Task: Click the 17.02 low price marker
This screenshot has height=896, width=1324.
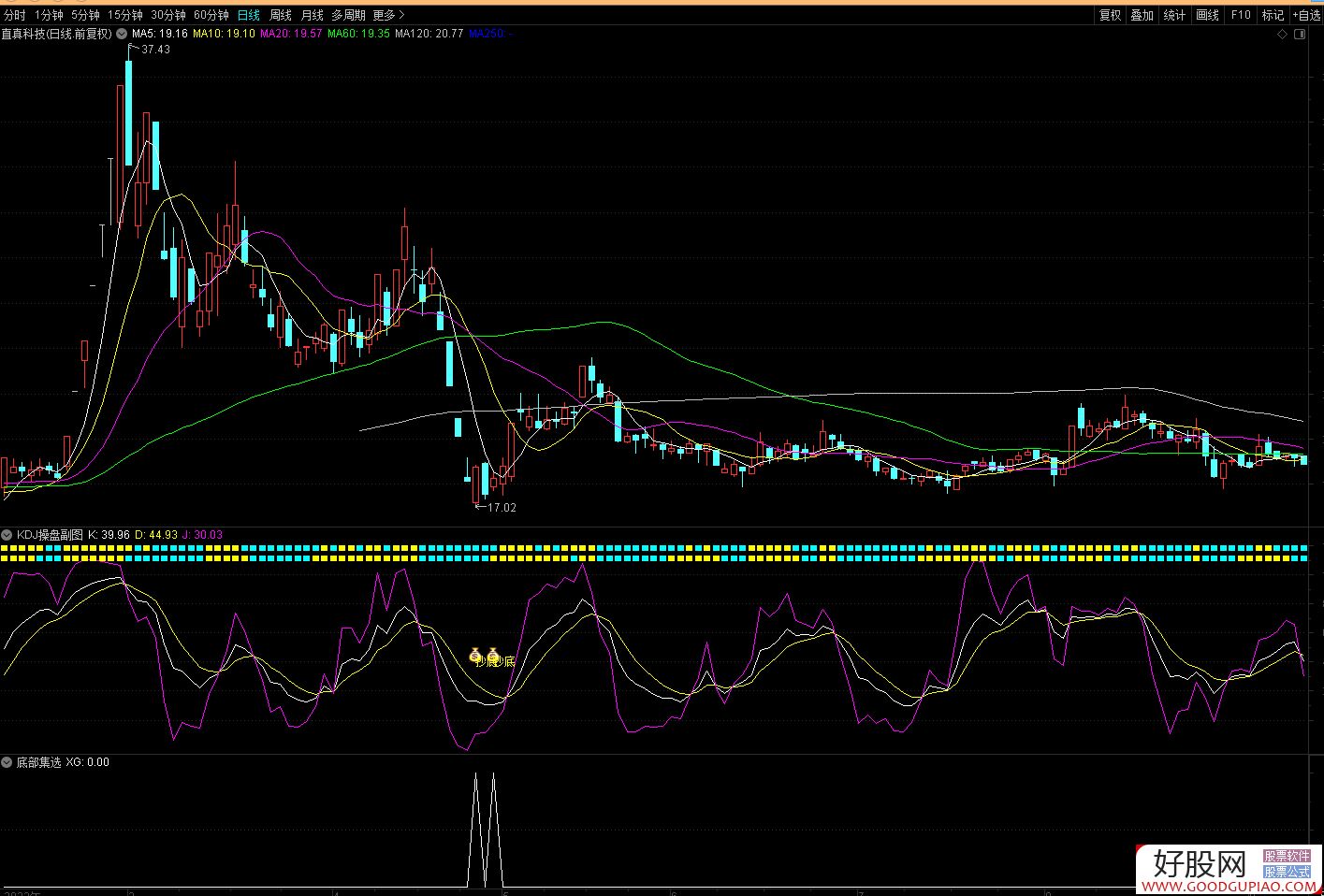Action: click(502, 508)
